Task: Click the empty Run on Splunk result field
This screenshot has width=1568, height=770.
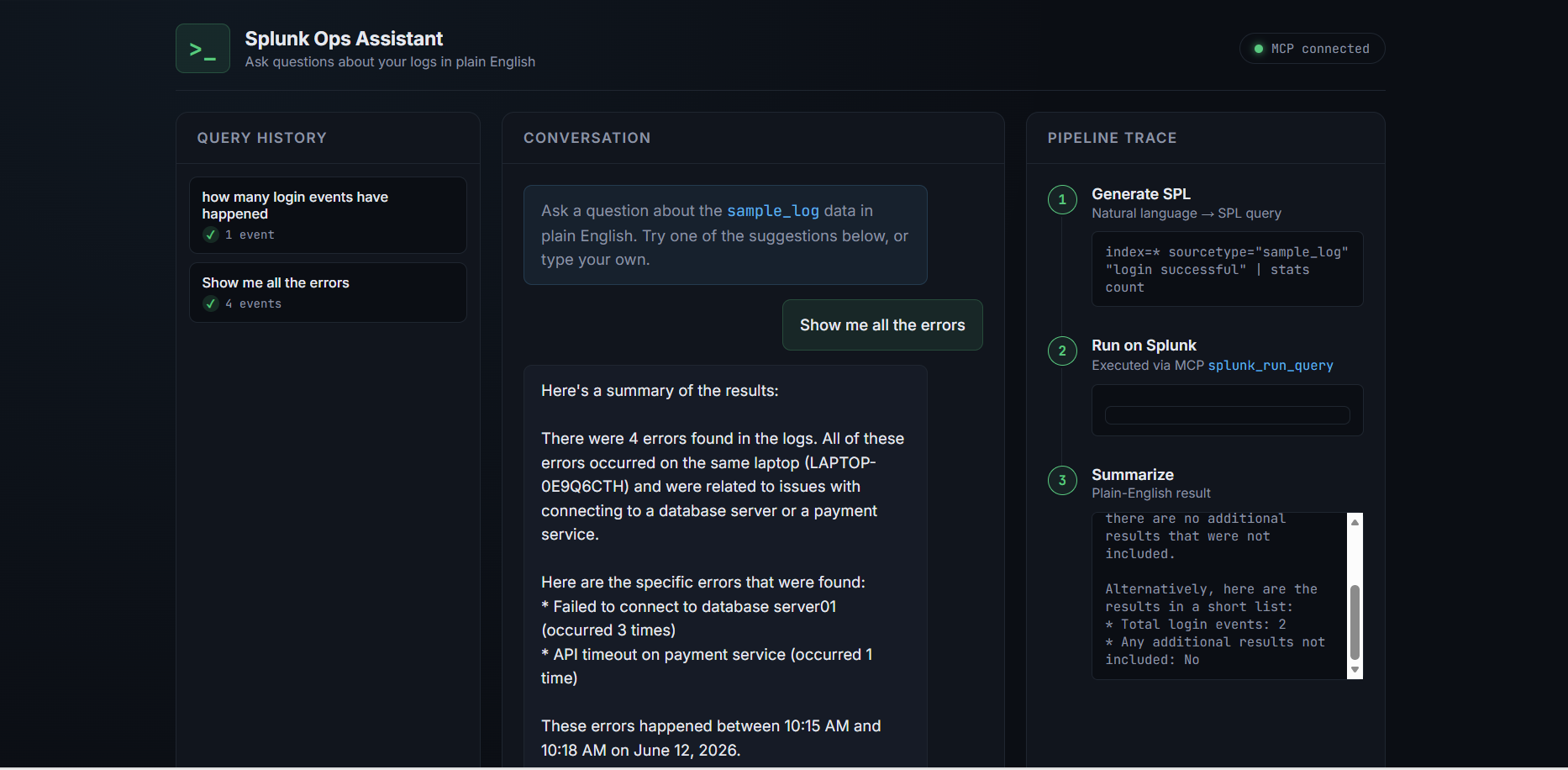Action: click(x=1227, y=415)
